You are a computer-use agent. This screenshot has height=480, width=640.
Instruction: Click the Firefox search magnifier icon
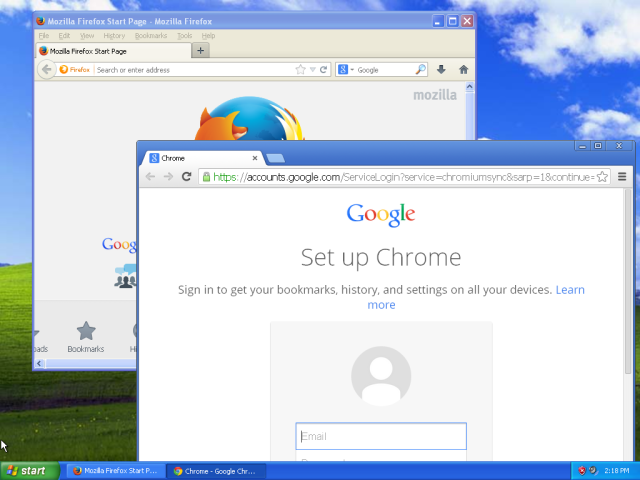[x=420, y=70]
